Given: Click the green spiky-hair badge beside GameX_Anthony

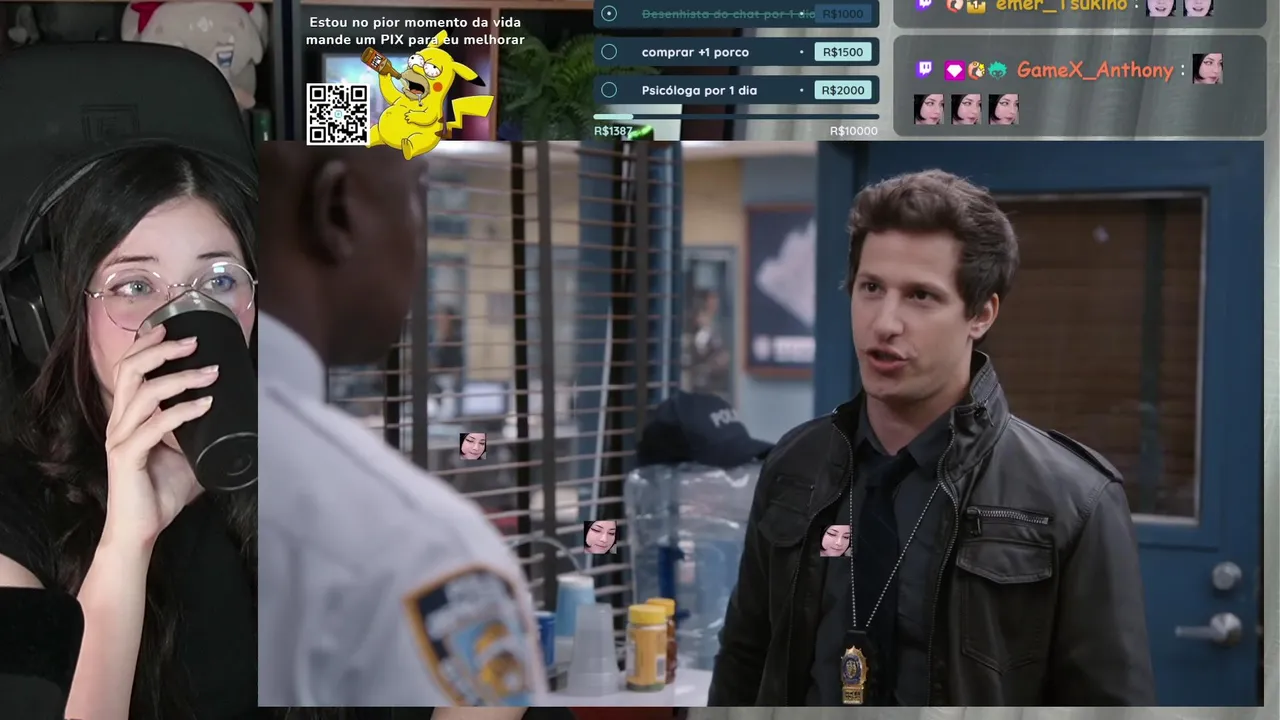Looking at the screenshot, I should pyautogui.click(x=998, y=70).
